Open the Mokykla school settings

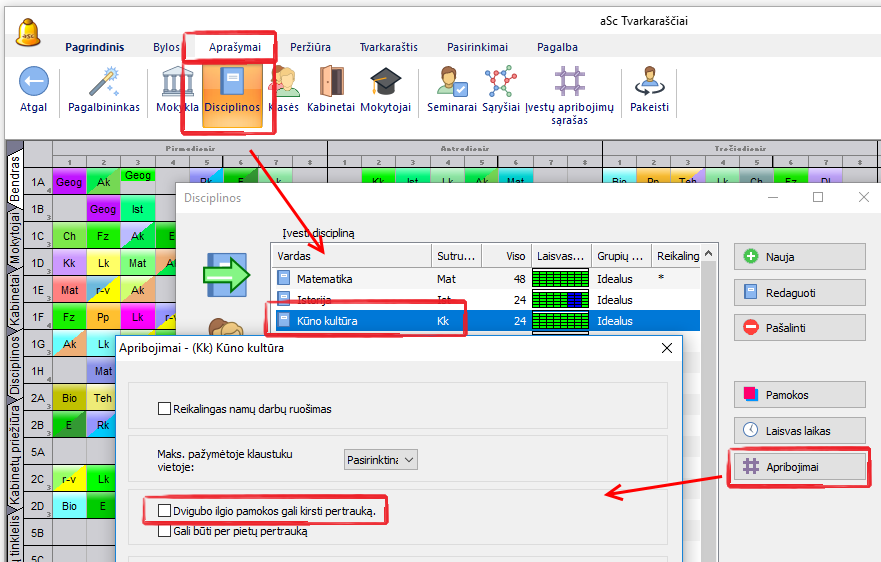pos(176,84)
